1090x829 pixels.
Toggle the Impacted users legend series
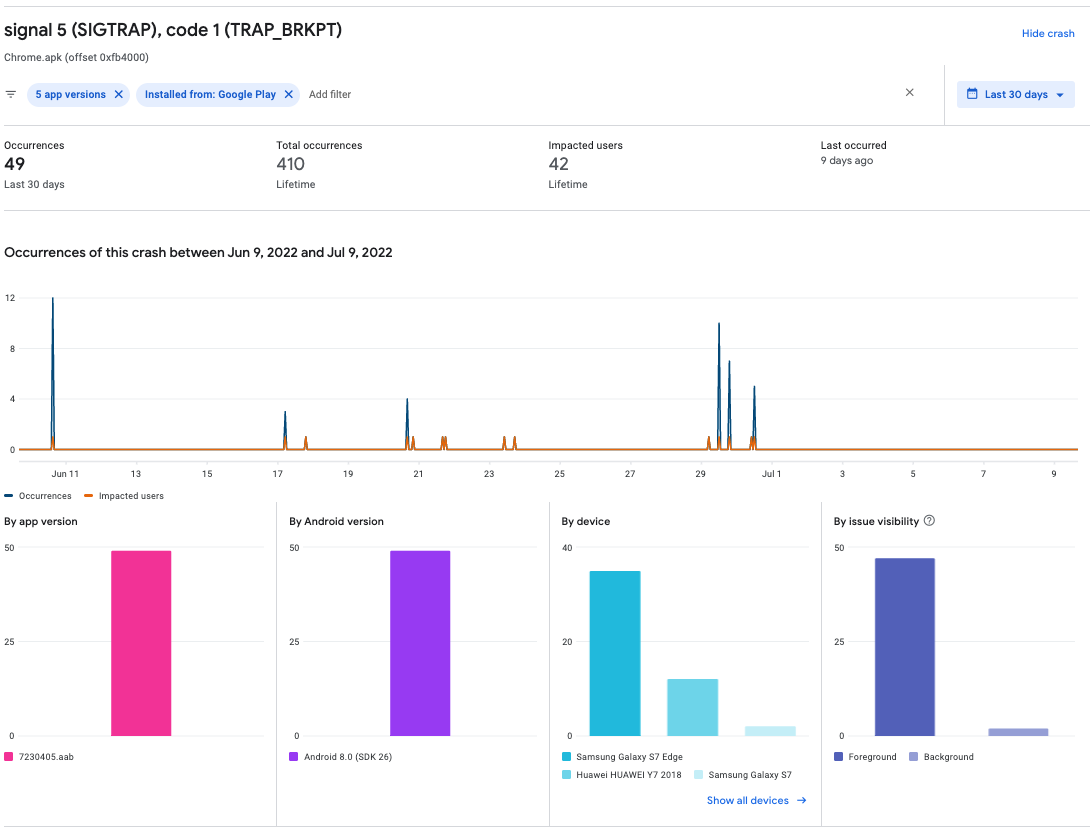pos(124,495)
